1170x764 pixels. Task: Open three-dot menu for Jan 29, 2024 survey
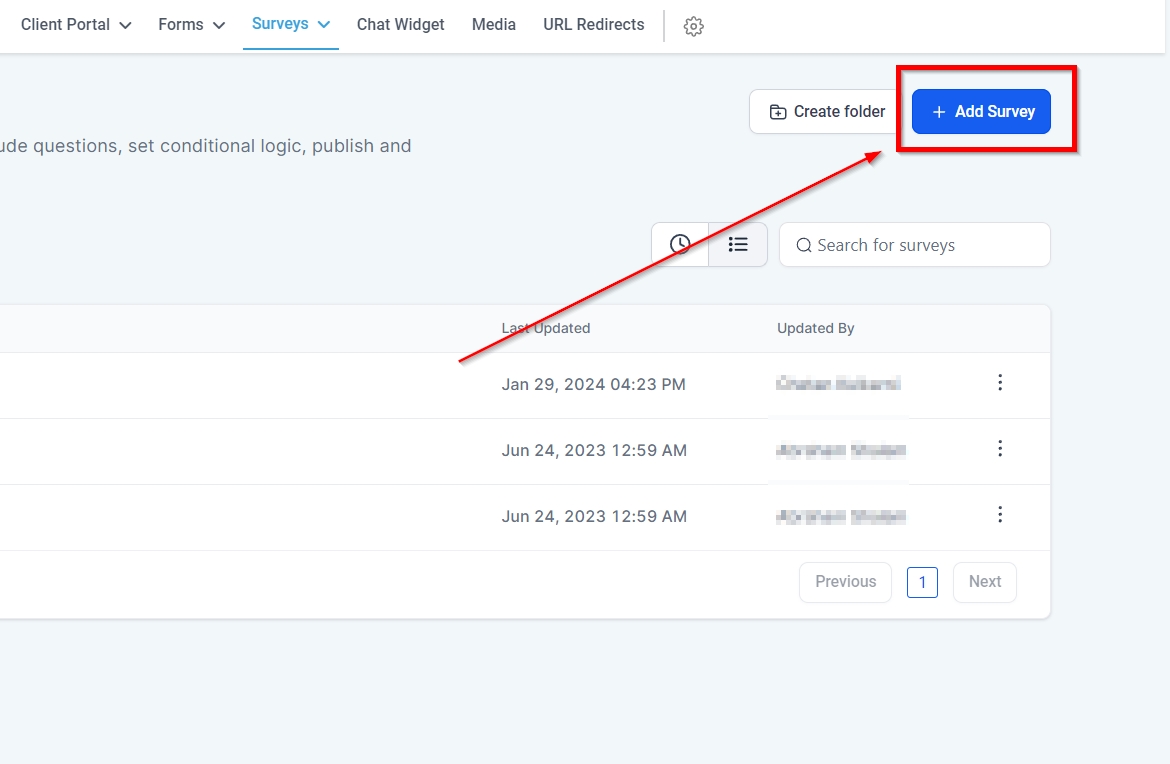point(999,383)
